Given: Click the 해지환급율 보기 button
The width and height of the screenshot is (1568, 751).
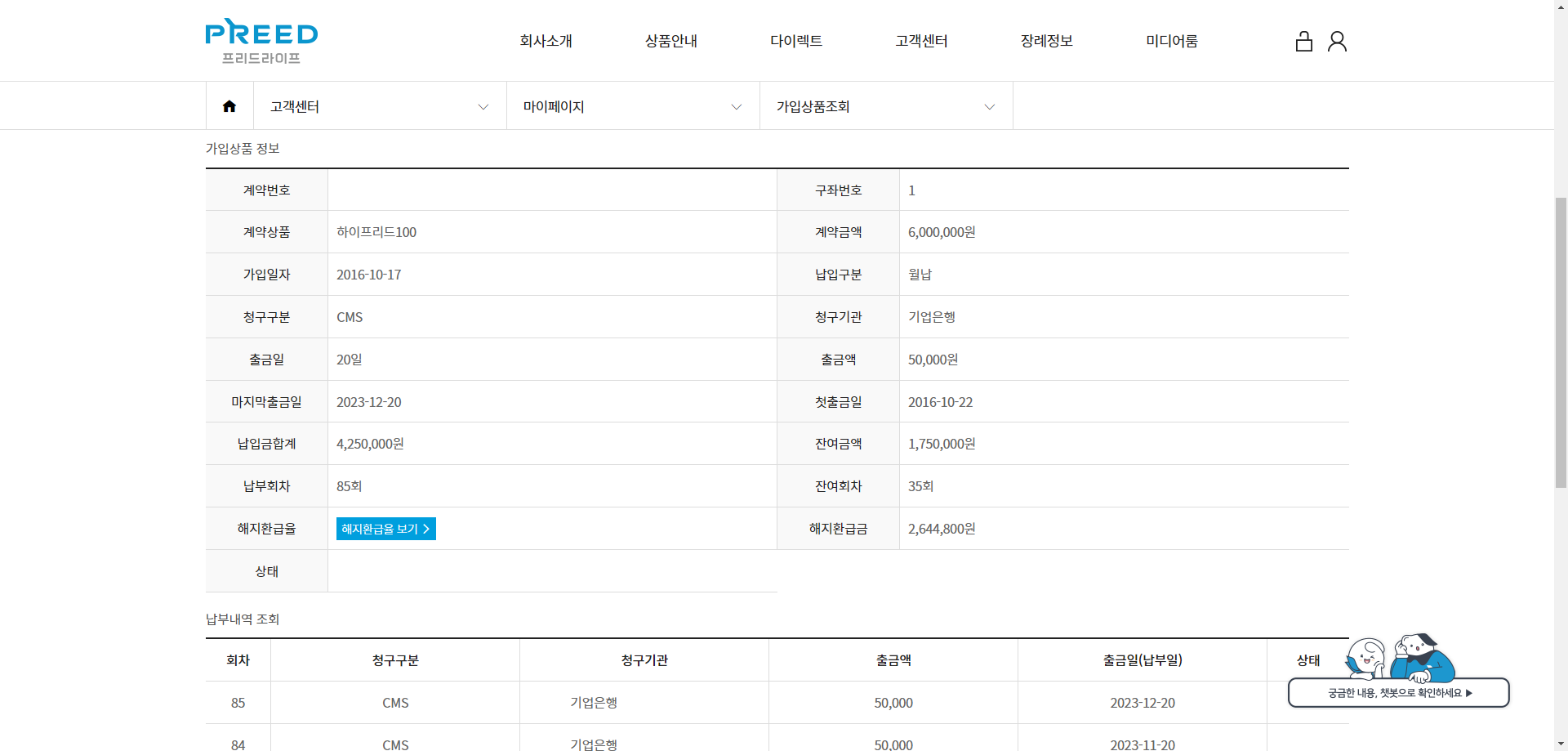Looking at the screenshot, I should (x=385, y=529).
